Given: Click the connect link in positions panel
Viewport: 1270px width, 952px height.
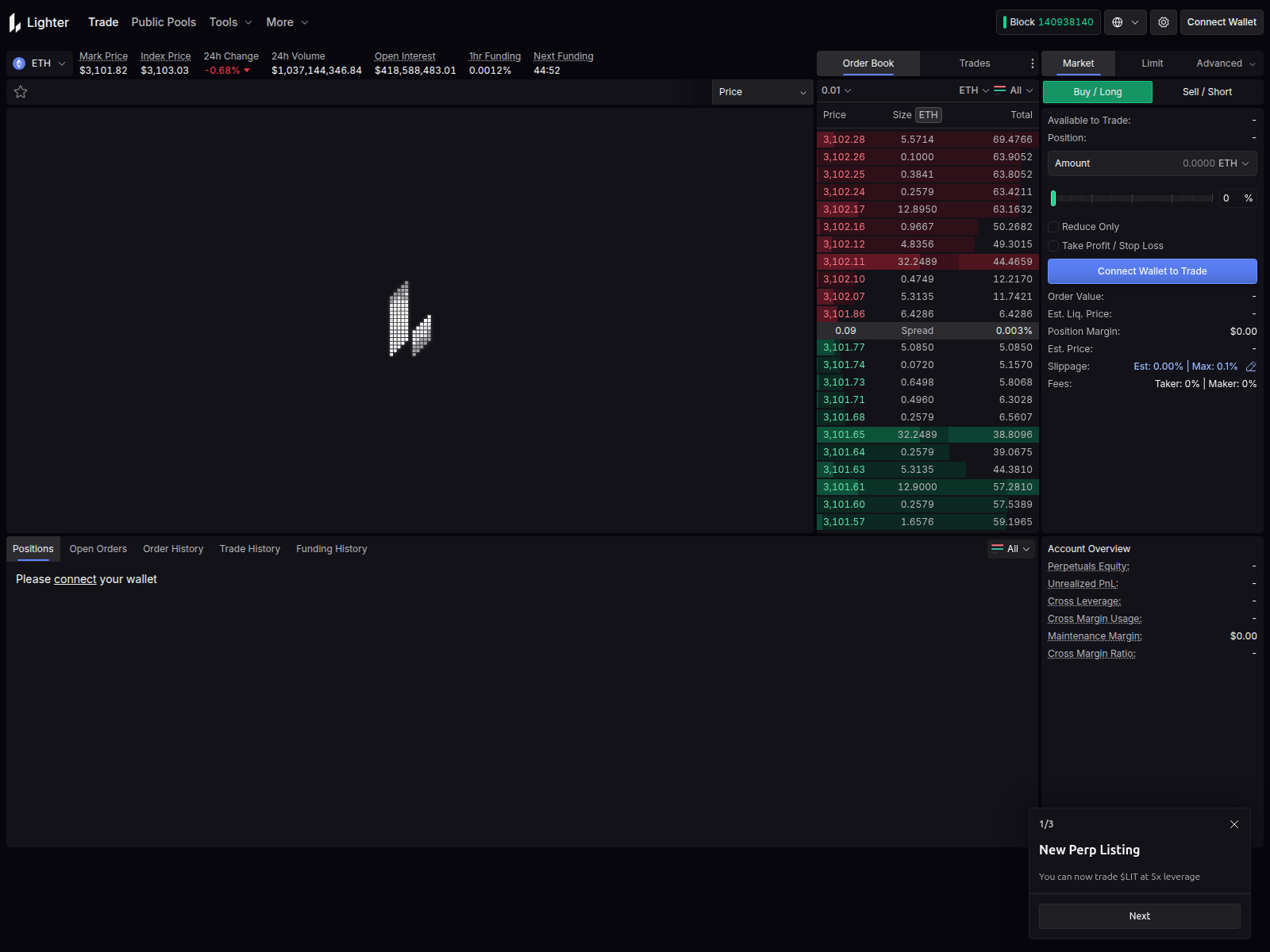Looking at the screenshot, I should coord(75,579).
